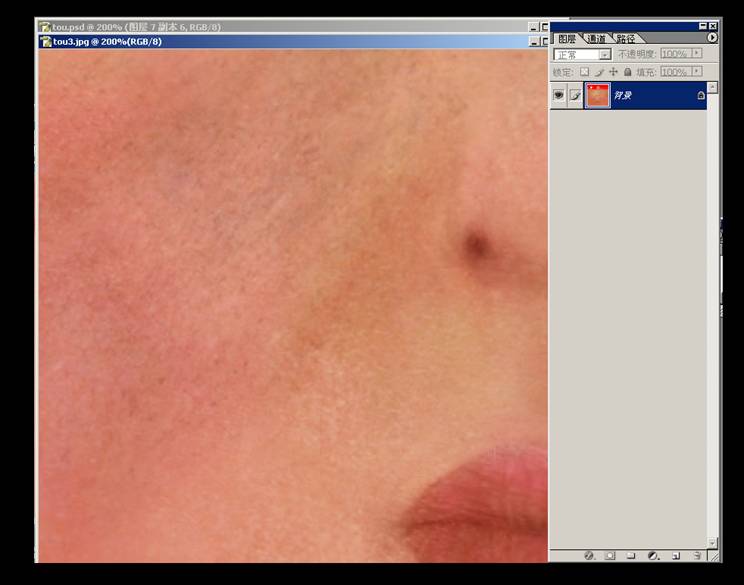Click the create new layer icon
Viewport: 744px width, 585px height.
pos(675,554)
